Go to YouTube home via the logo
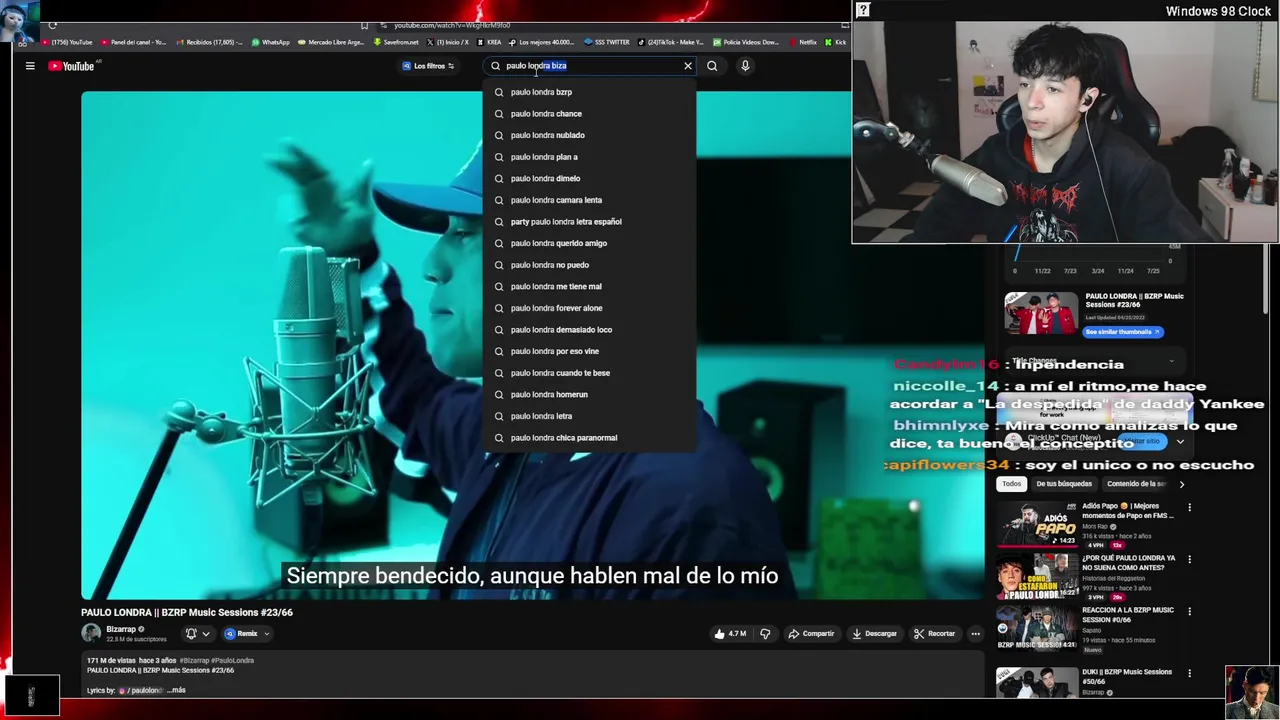 coord(71,66)
